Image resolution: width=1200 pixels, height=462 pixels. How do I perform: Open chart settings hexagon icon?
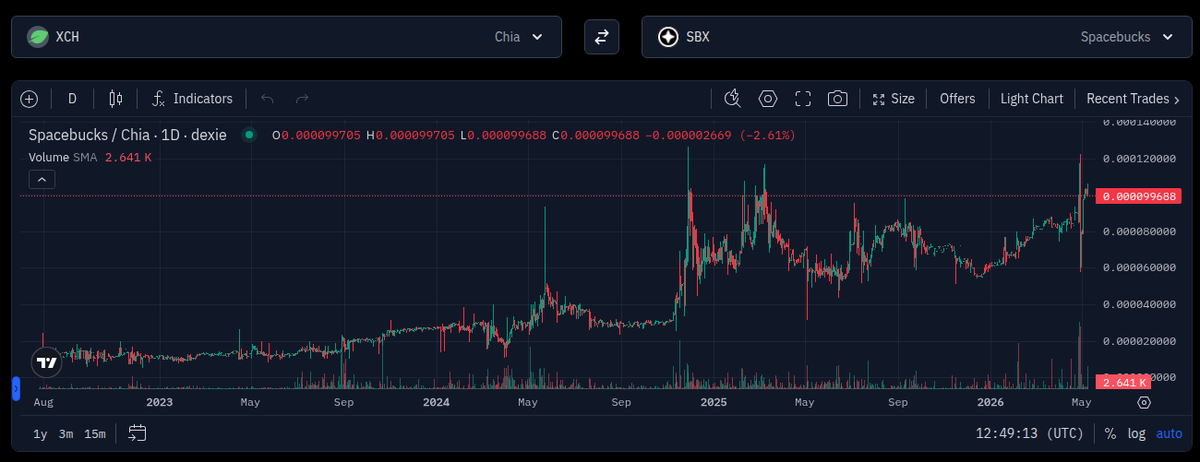(768, 98)
